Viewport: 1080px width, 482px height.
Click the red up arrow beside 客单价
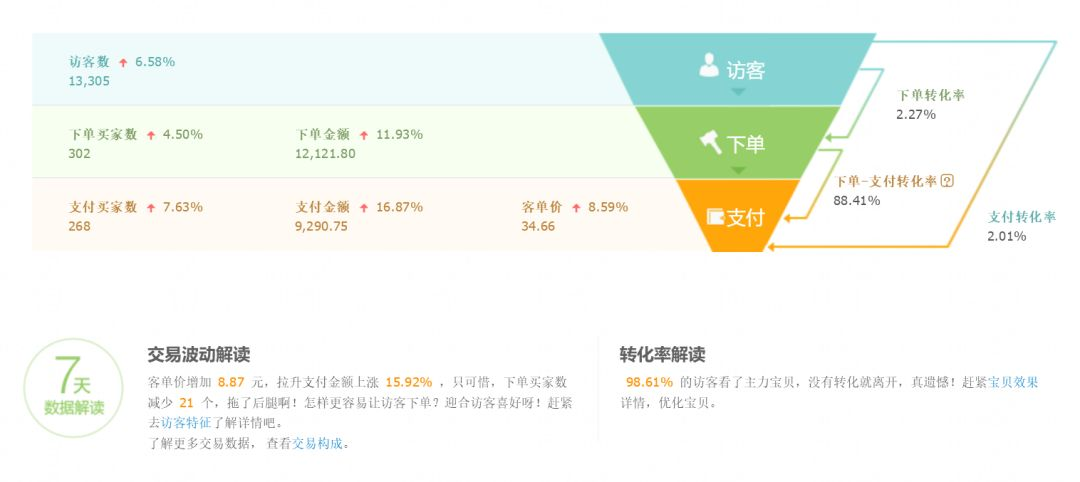576,208
